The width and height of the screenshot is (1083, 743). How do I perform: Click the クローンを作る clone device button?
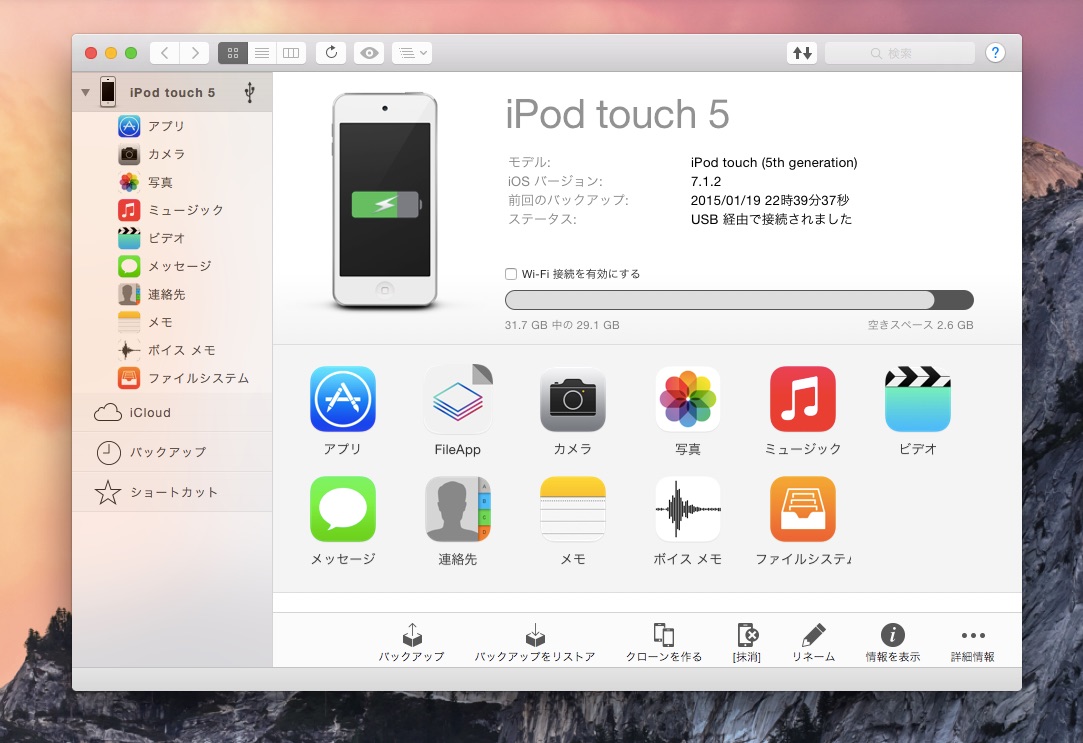(664, 642)
